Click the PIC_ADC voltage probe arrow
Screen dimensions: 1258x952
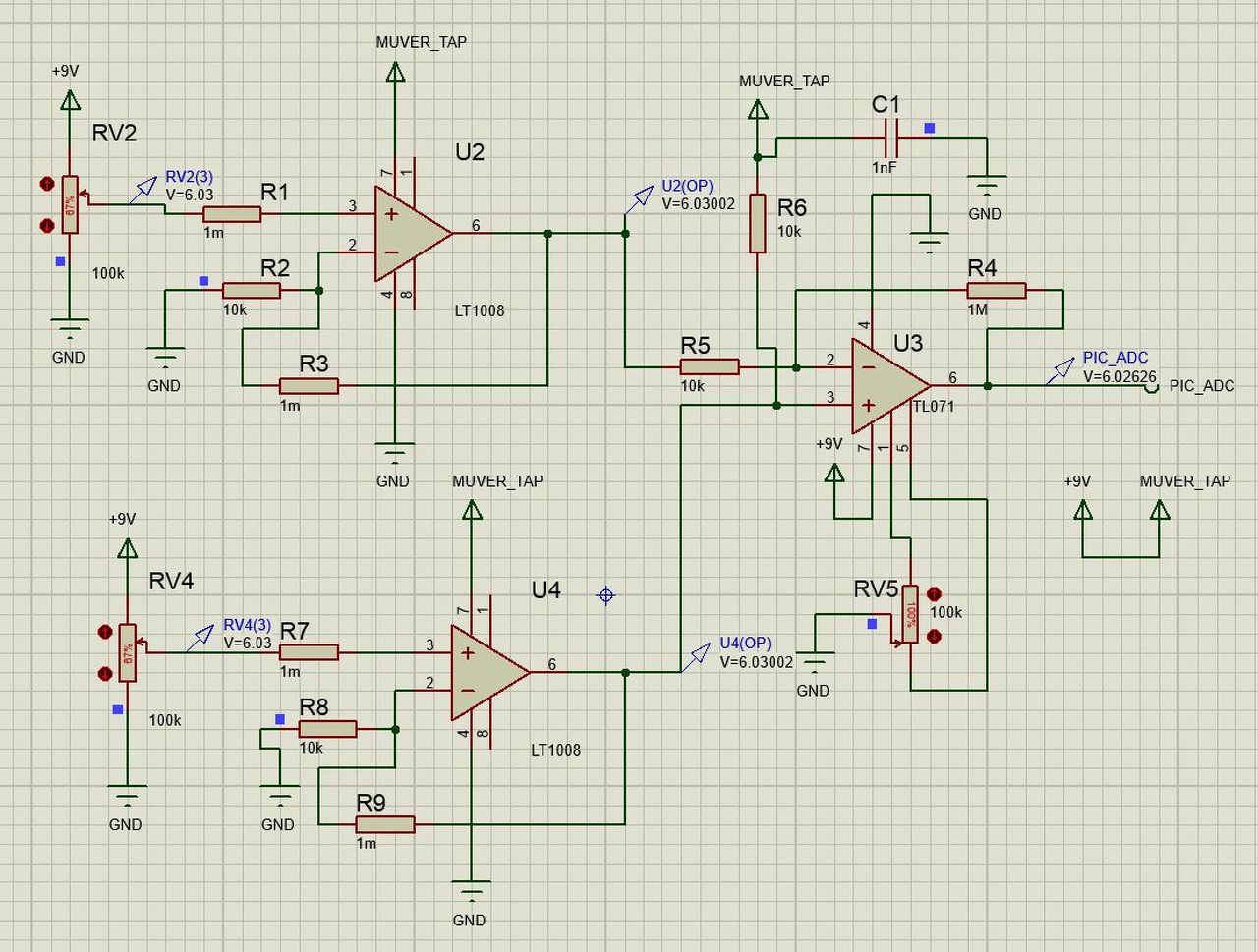click(1061, 369)
